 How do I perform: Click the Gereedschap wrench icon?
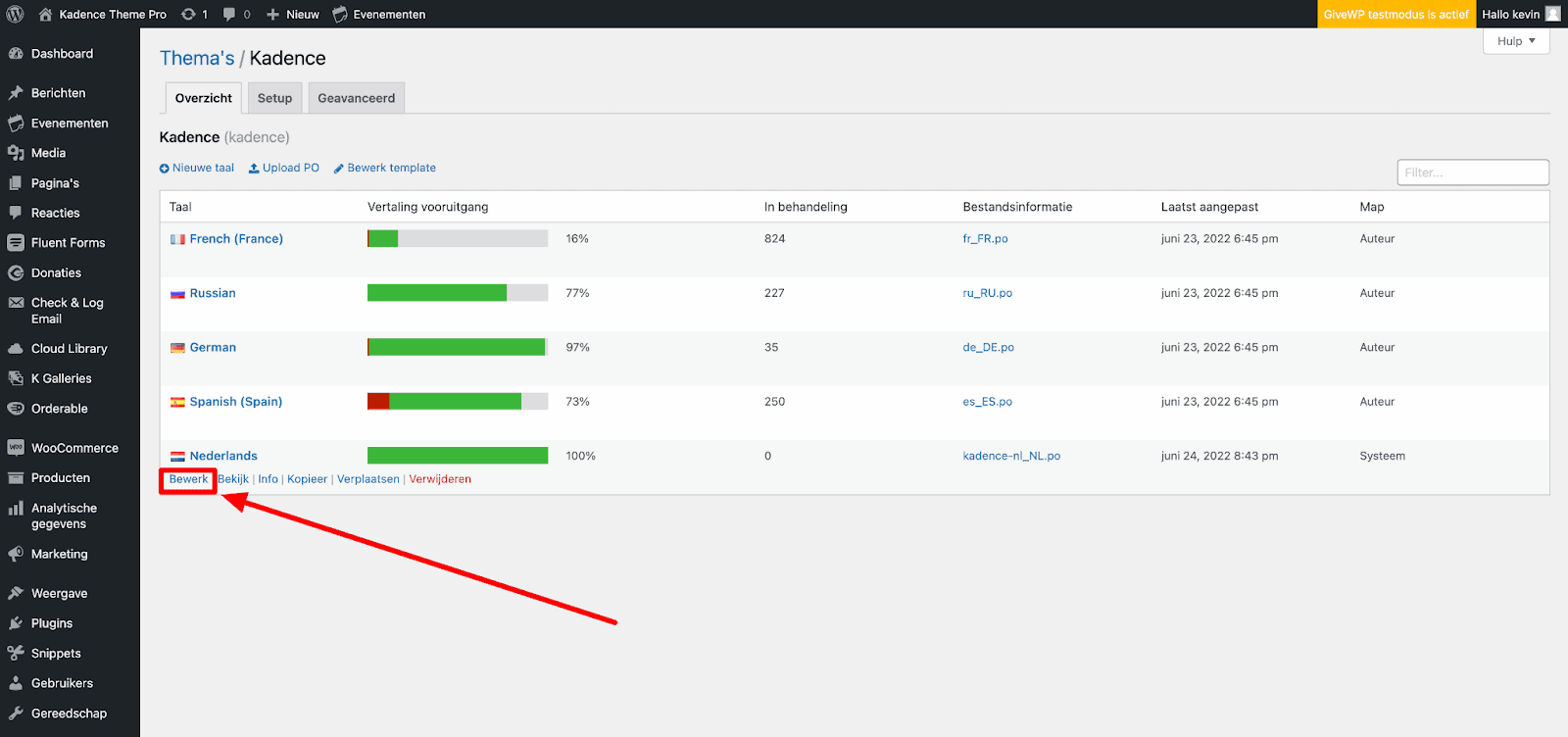point(16,713)
